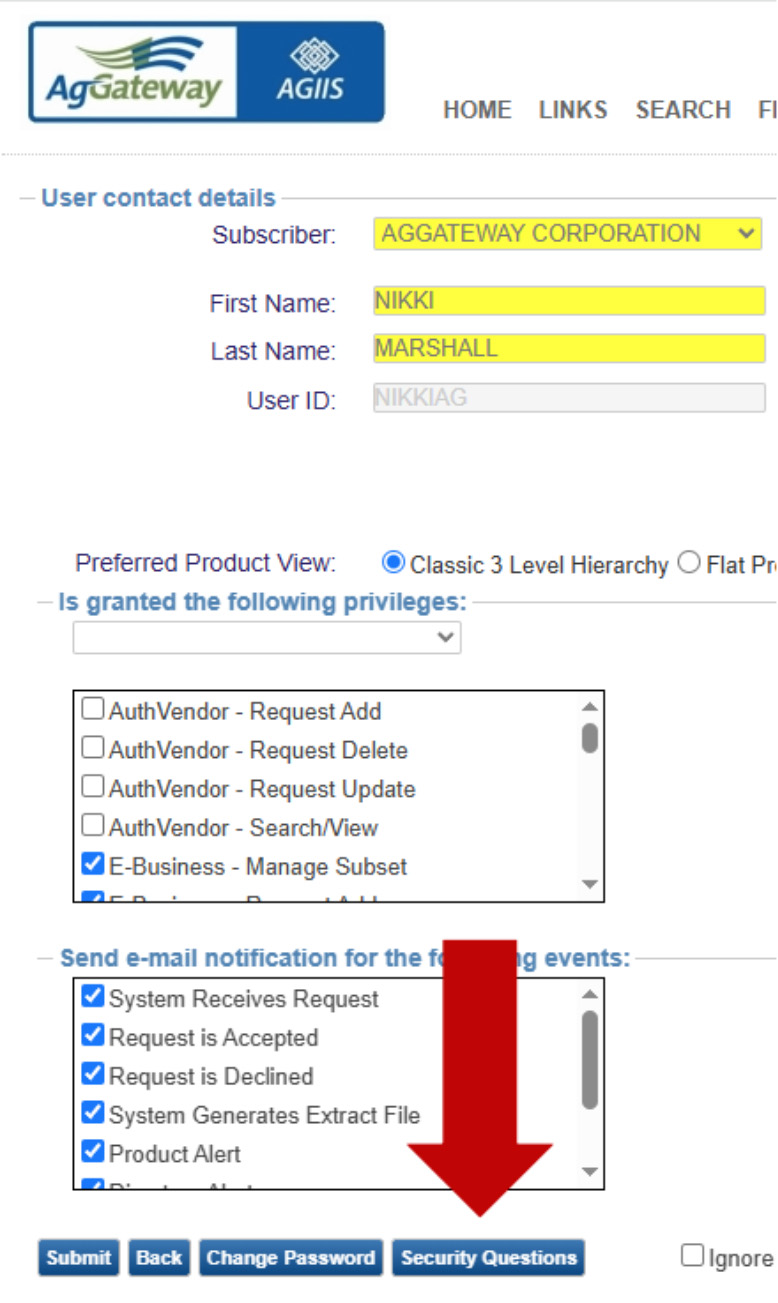Open the SEARCH menu item
Viewport: 778px width, 1303px height.
(x=683, y=110)
